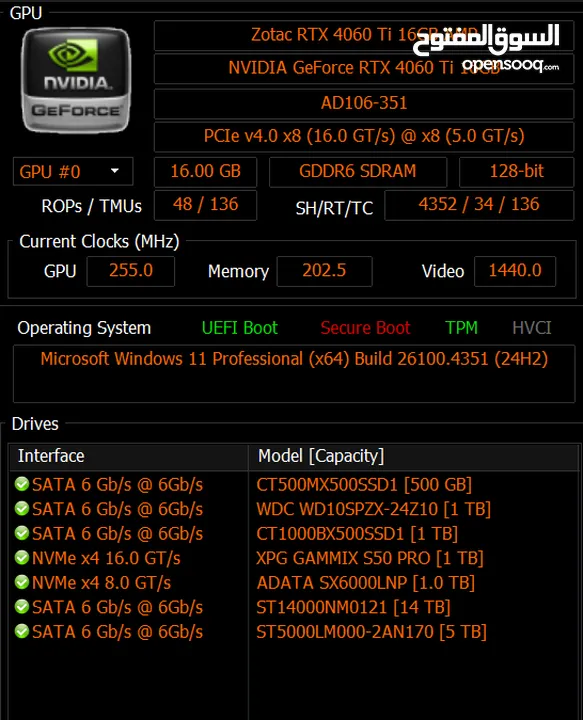This screenshot has height=720, width=583.
Task: Click green status icon for CT500MX500SSD1 drive
Action: (x=22, y=484)
